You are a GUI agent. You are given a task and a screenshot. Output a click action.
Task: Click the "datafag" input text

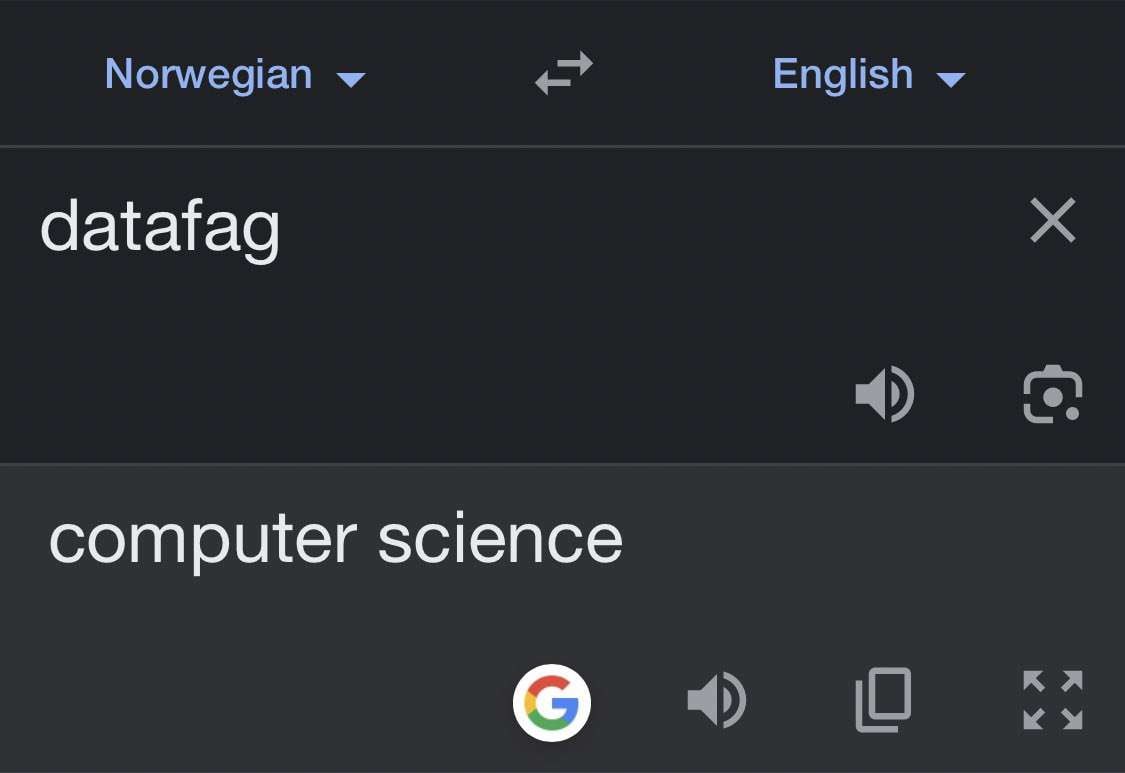pos(160,228)
